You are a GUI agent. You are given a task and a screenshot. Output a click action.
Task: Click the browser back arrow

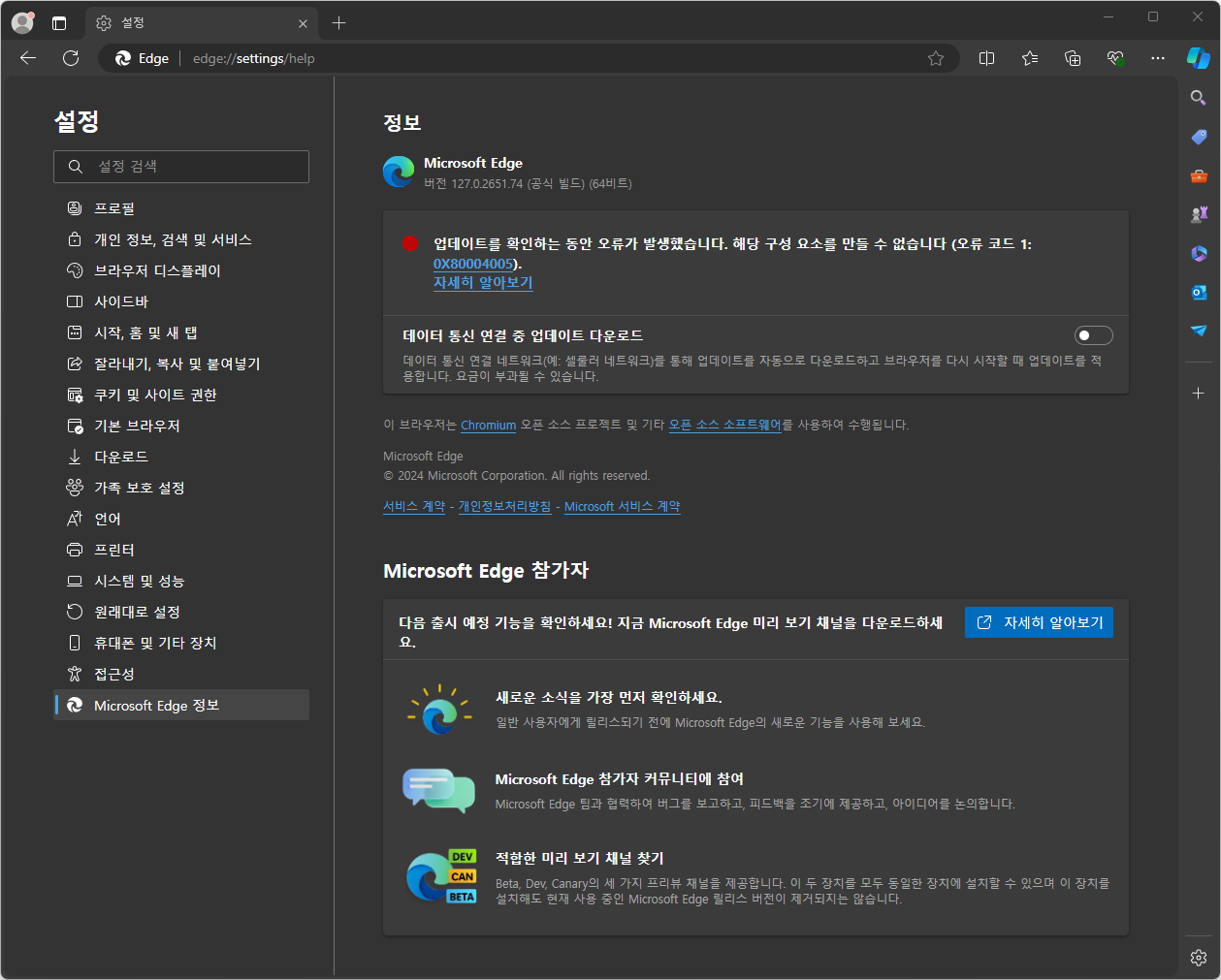pos(28,58)
